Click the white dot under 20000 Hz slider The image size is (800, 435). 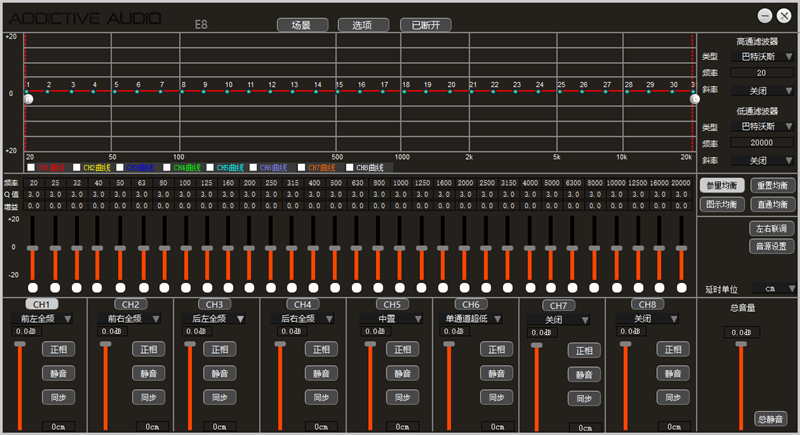681,286
